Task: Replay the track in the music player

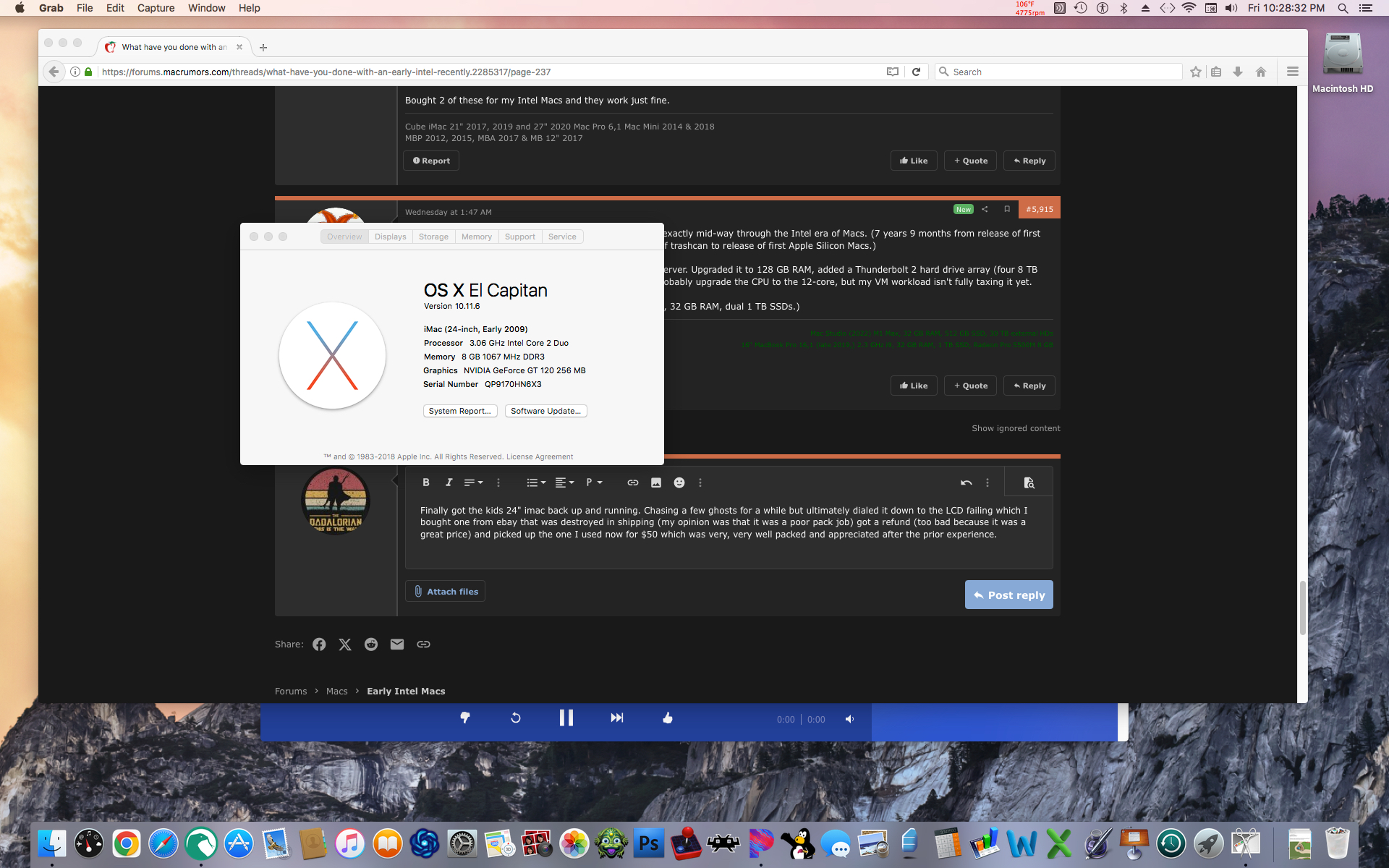Action: click(x=516, y=718)
